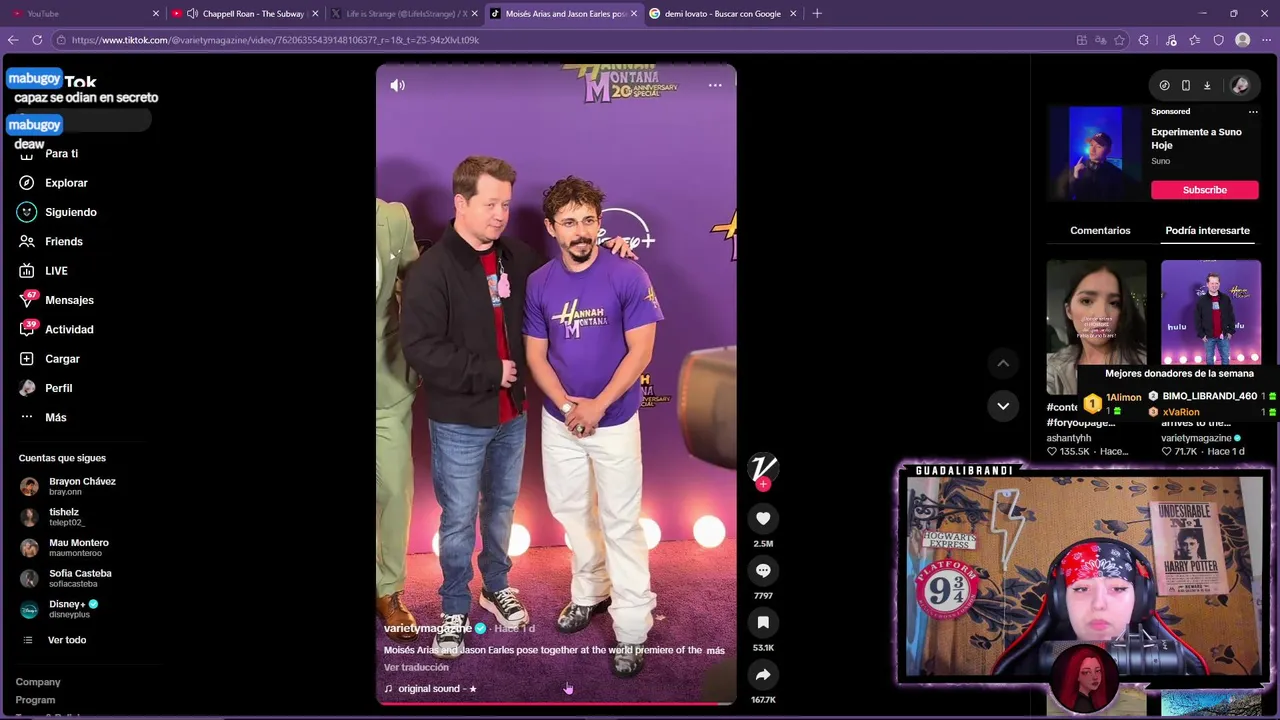Open the Suno sponsored ad thumbnail
The width and height of the screenshot is (1280, 720).
pos(1096,154)
